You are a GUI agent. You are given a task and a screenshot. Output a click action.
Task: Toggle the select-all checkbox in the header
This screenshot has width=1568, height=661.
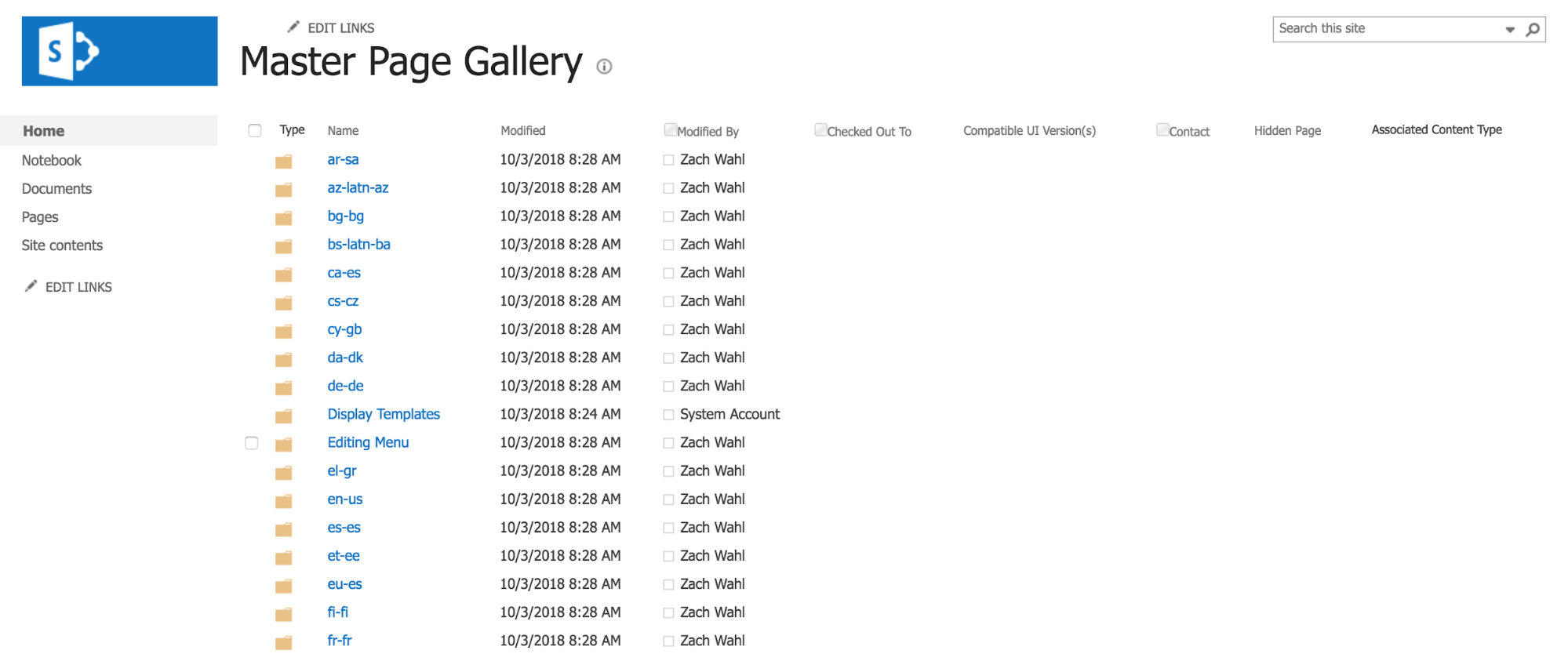(255, 130)
